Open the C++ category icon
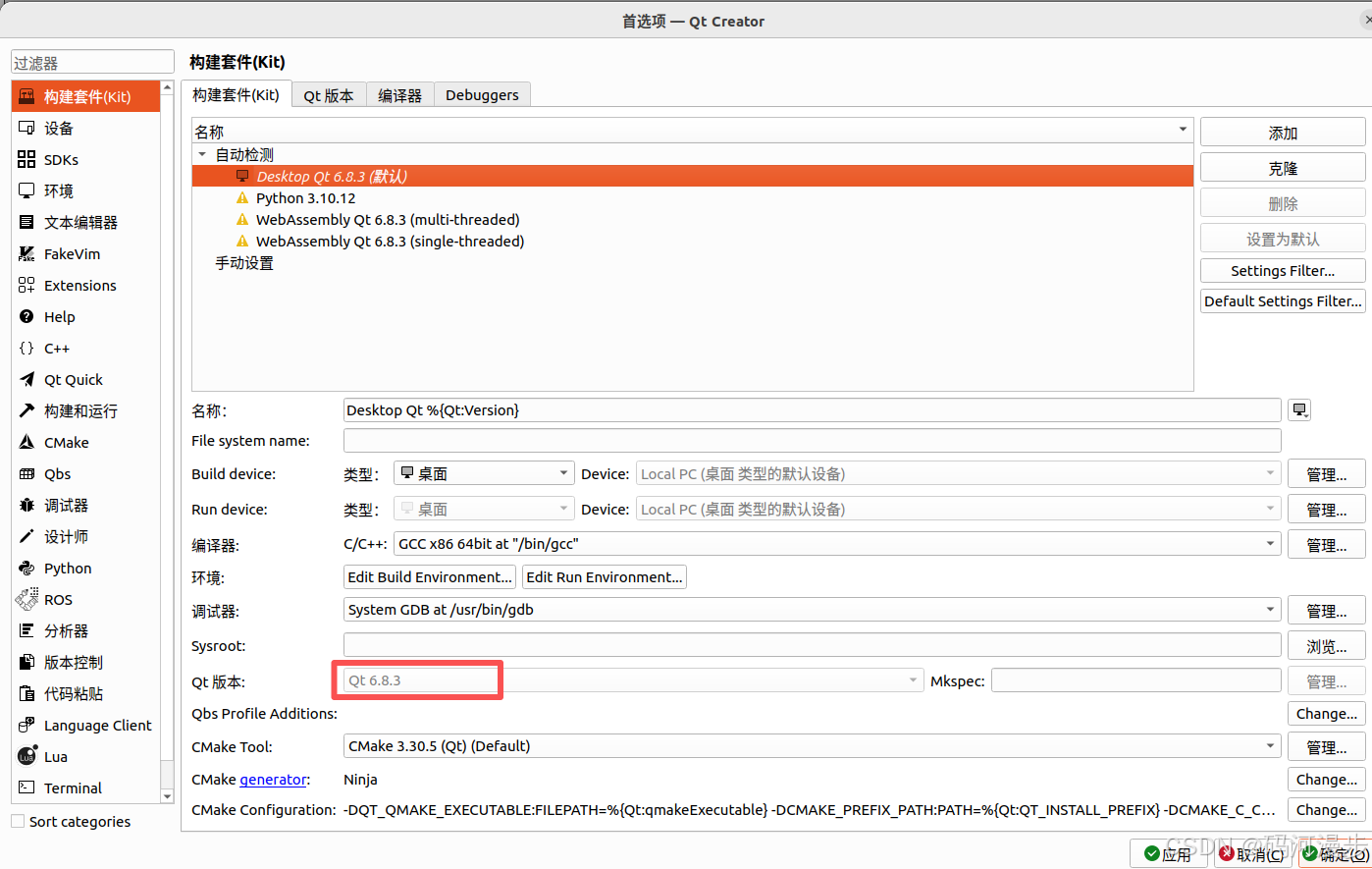Screen dimensions: 1372x869 point(26,348)
